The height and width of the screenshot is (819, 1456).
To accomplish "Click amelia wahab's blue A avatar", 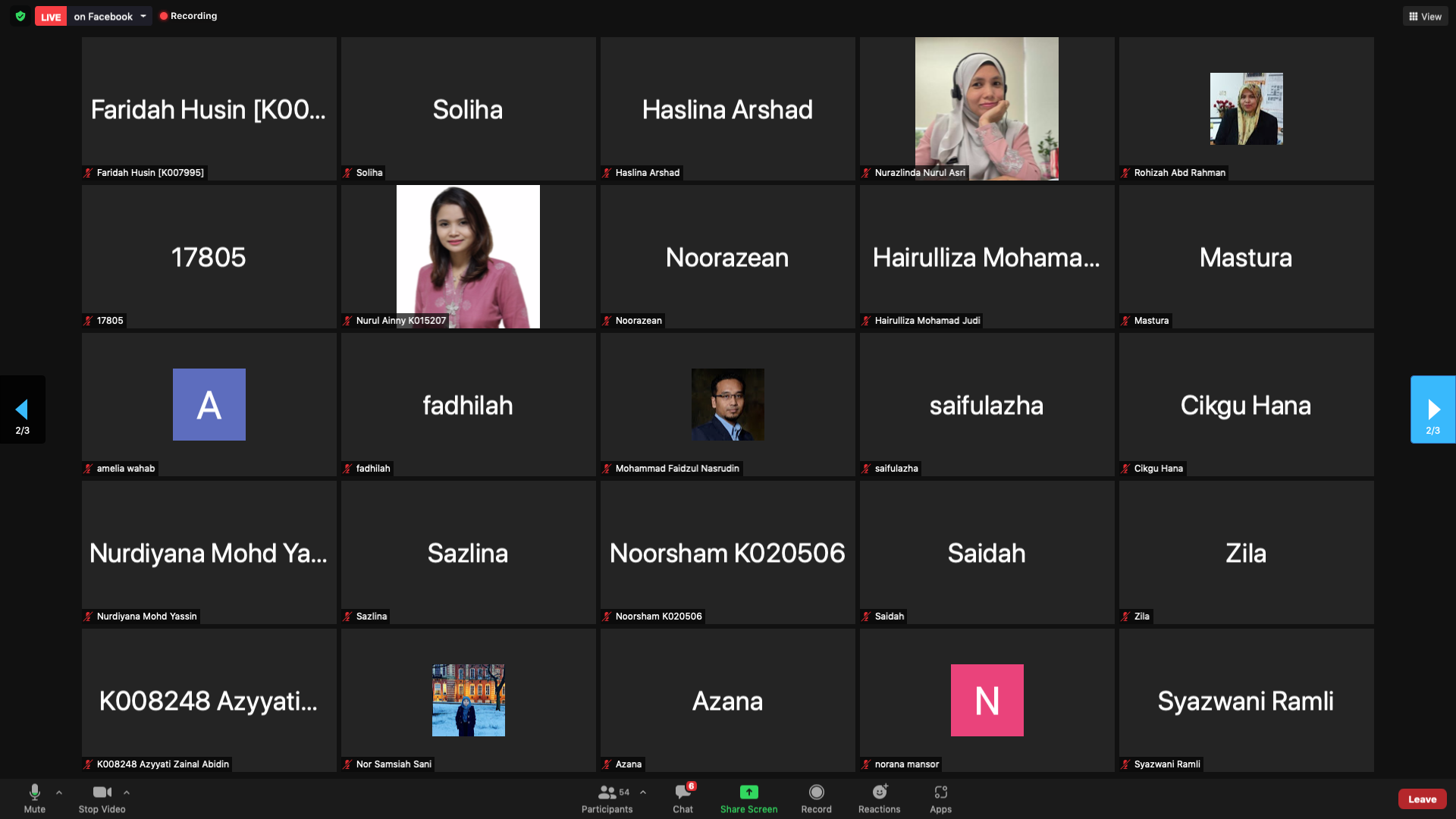I will (209, 404).
